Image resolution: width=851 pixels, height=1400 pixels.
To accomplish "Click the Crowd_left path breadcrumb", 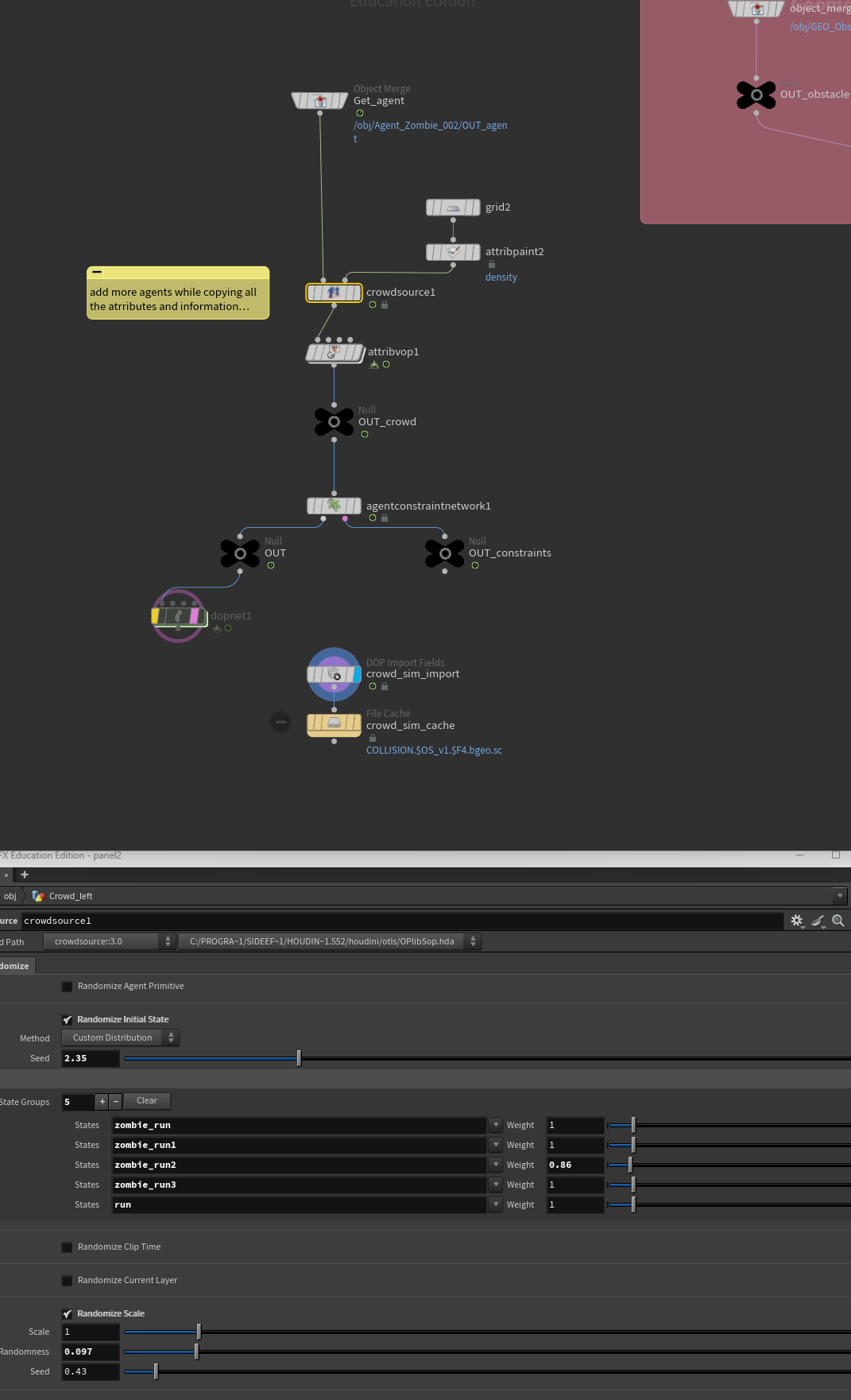I will [71, 896].
